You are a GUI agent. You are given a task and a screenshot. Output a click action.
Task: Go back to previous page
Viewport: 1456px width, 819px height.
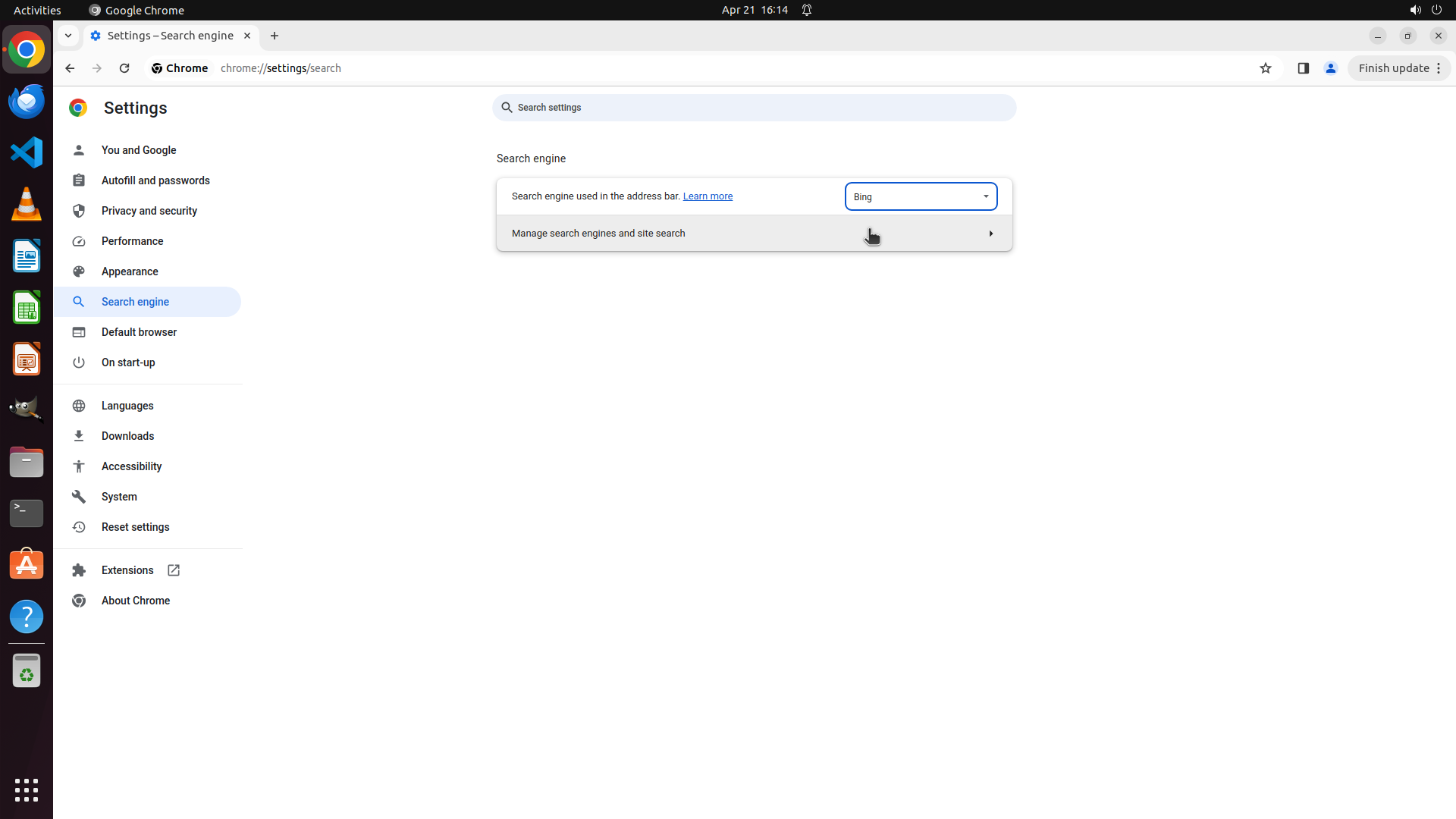pyautogui.click(x=70, y=68)
